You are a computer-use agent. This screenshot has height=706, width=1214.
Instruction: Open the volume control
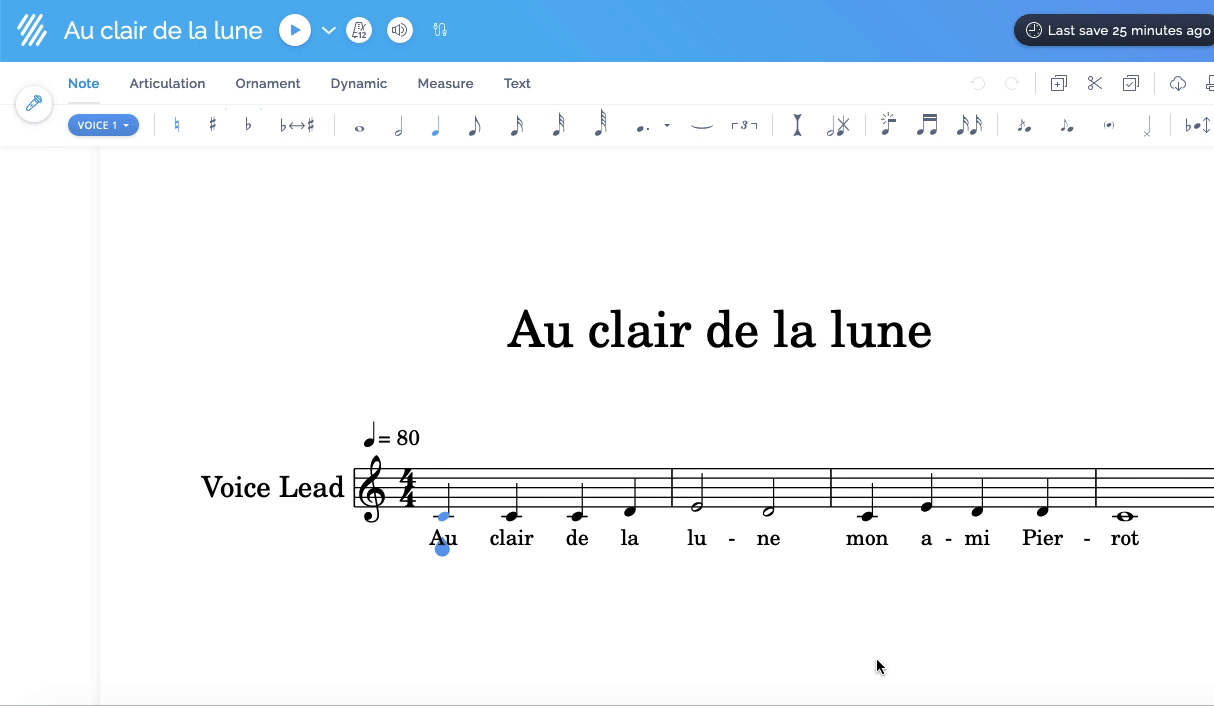point(400,30)
